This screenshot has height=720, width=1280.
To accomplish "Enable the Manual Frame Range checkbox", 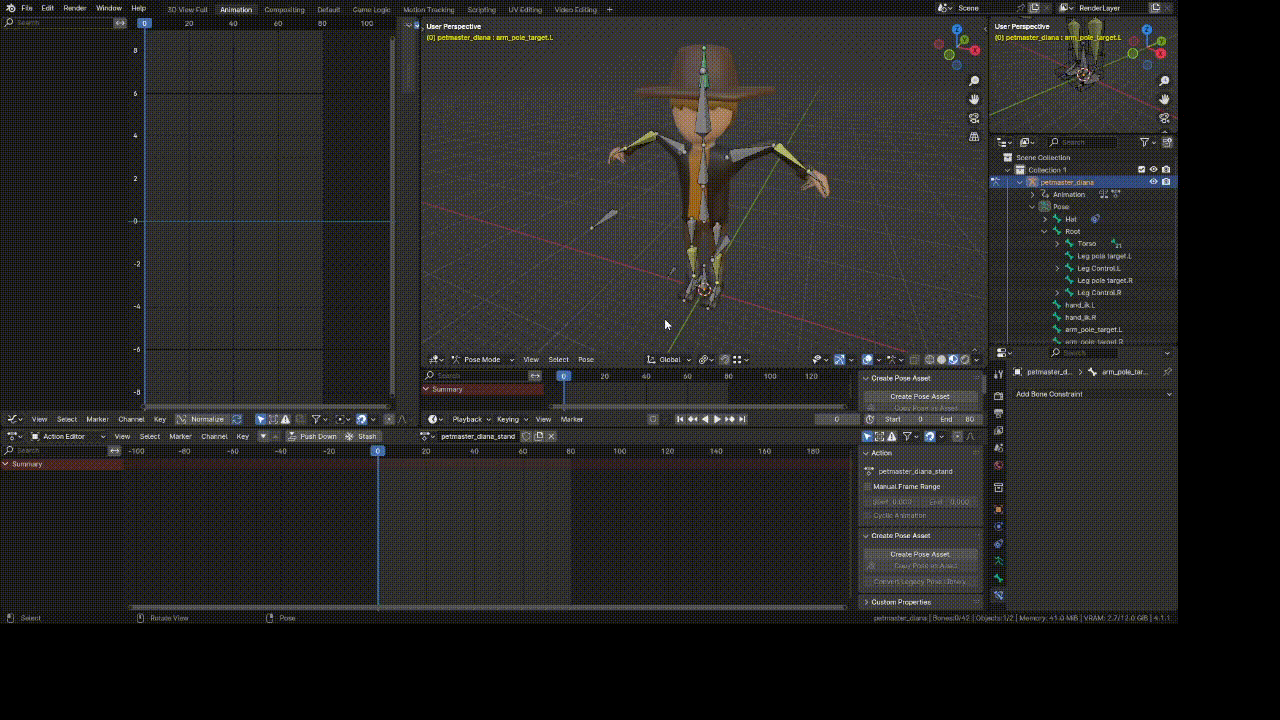I will [x=868, y=486].
